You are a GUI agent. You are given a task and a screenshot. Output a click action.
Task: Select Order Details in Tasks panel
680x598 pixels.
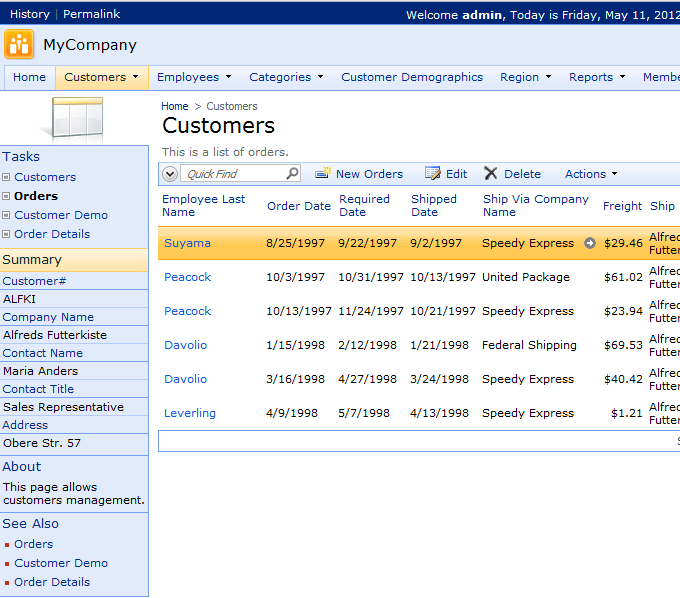52,234
